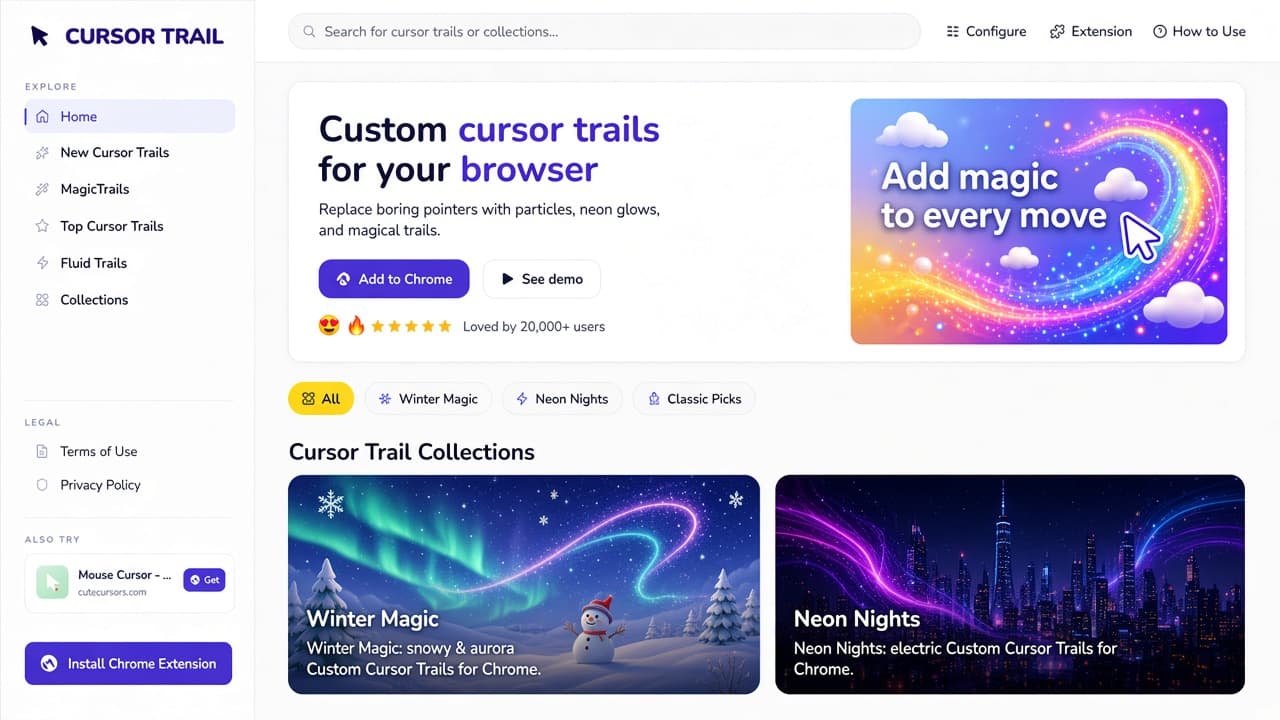Click the New Cursor Trails sparkle icon

[x=42, y=153]
